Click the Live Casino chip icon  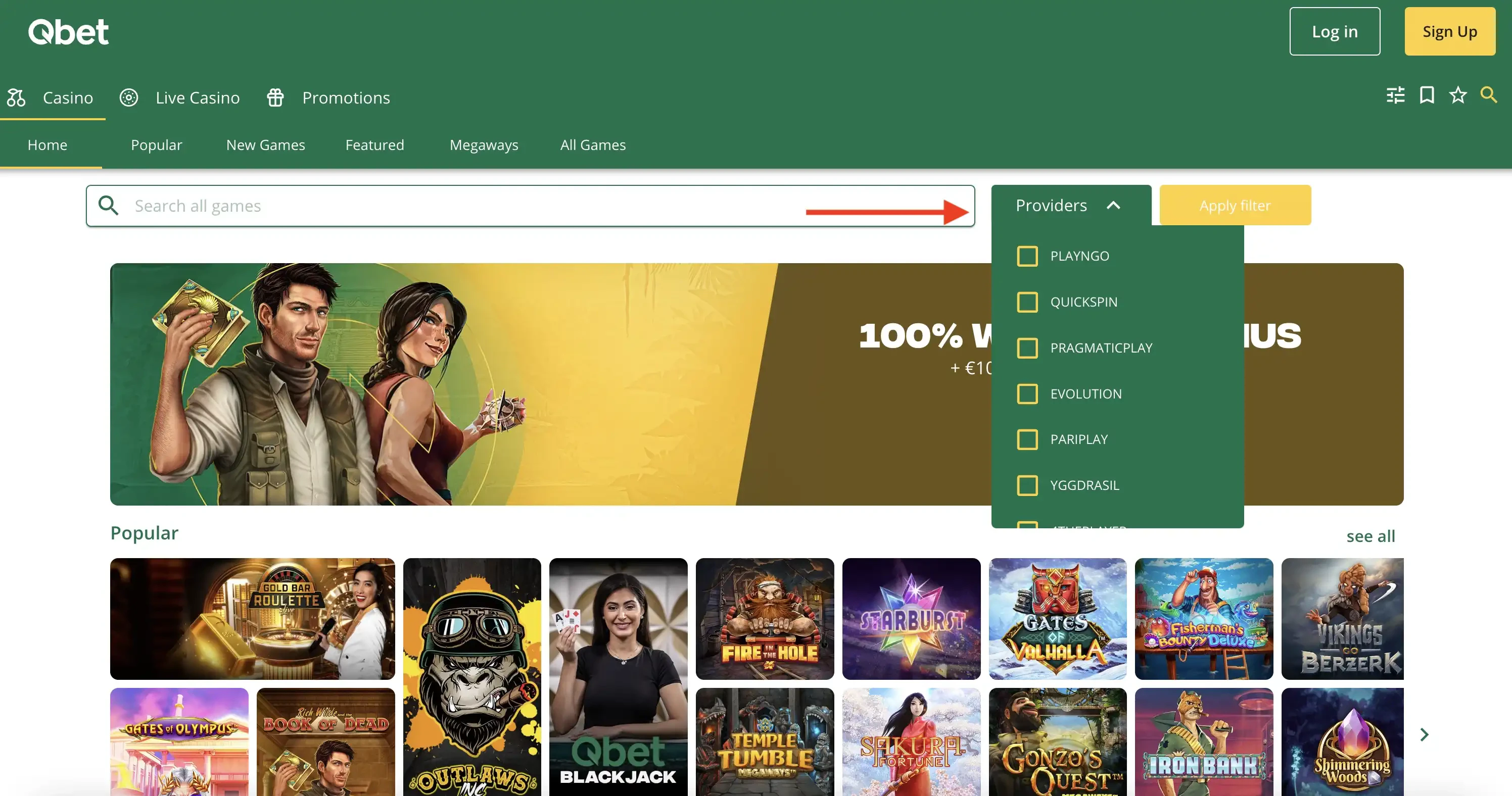point(129,97)
